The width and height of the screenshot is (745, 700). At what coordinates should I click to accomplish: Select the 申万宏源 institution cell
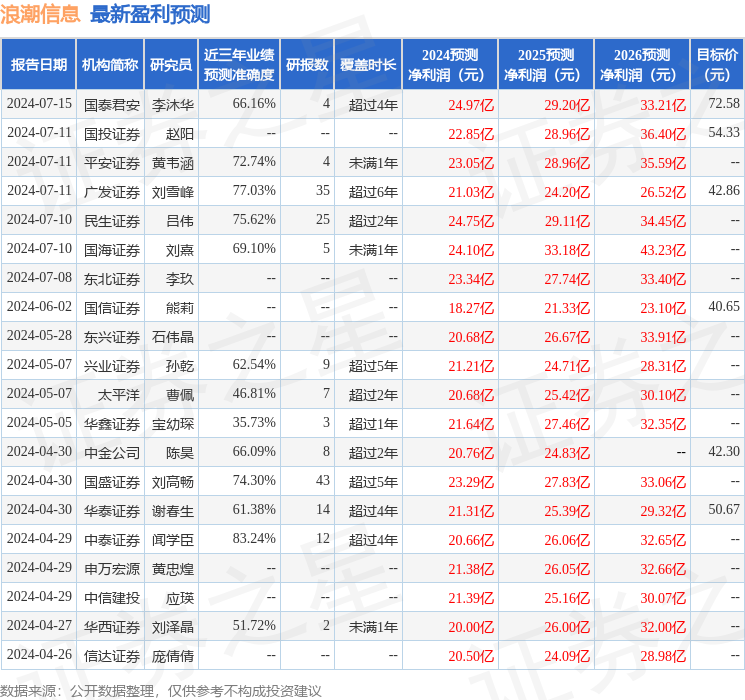[x=112, y=569]
